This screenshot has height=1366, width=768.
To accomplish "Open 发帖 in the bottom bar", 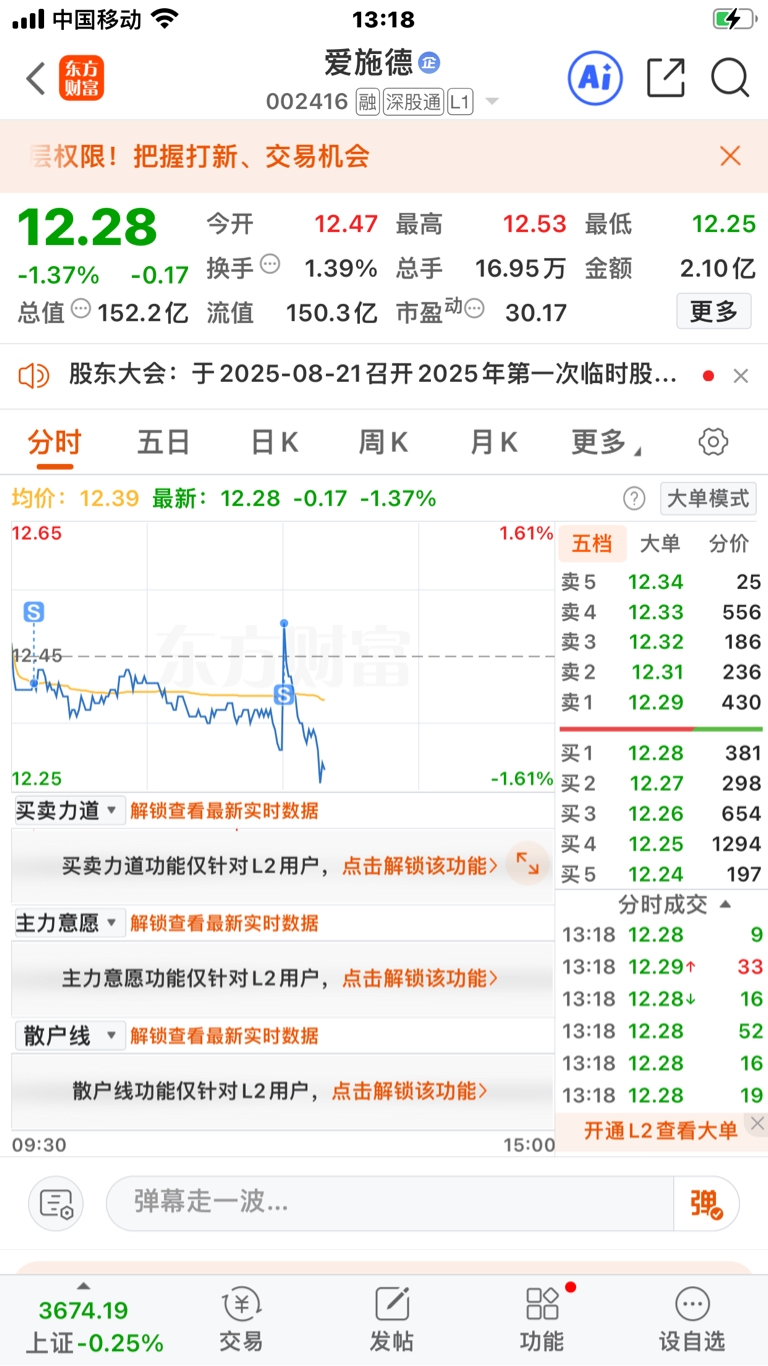I will coord(392,1320).
